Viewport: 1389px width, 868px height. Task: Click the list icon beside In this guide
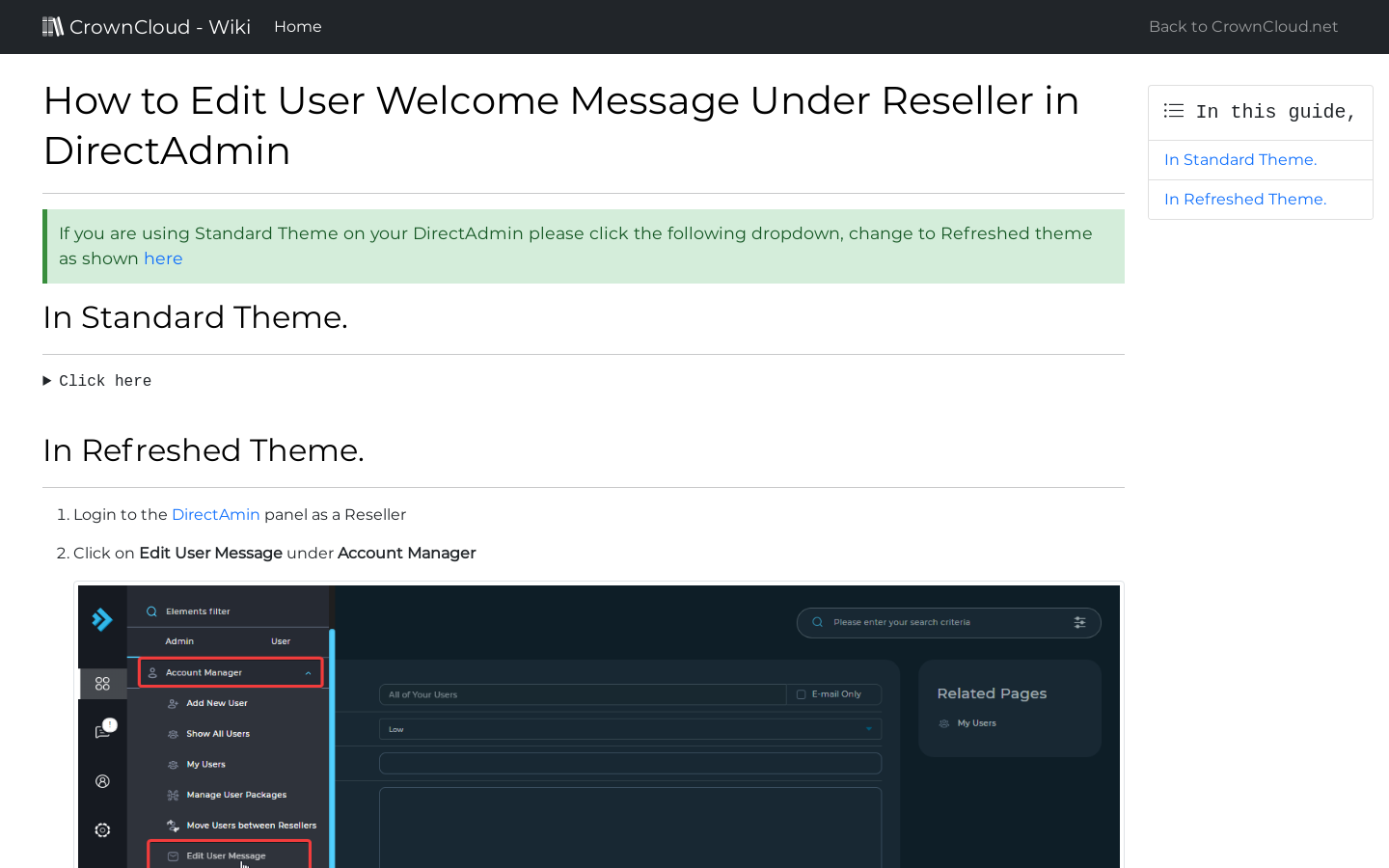coord(1173,111)
